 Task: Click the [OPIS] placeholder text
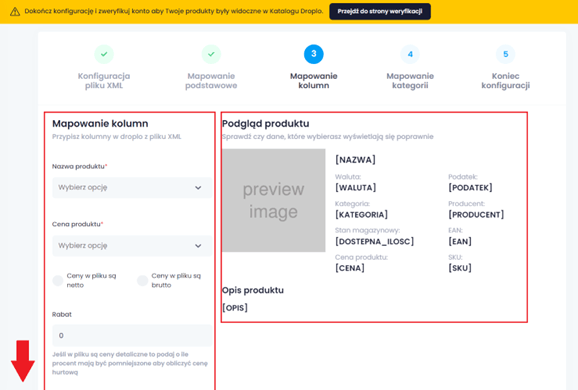pyautogui.click(x=235, y=307)
